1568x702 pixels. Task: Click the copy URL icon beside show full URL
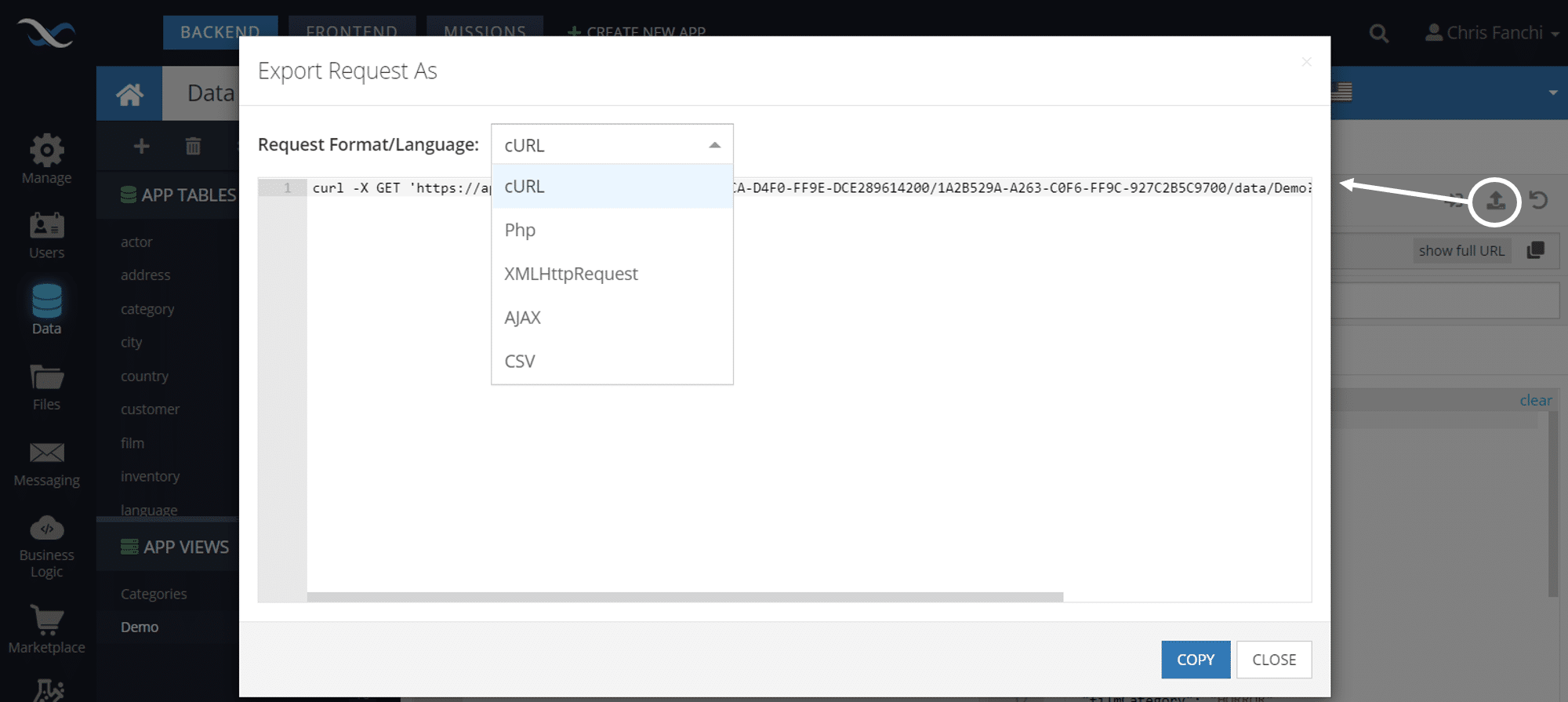(1535, 250)
